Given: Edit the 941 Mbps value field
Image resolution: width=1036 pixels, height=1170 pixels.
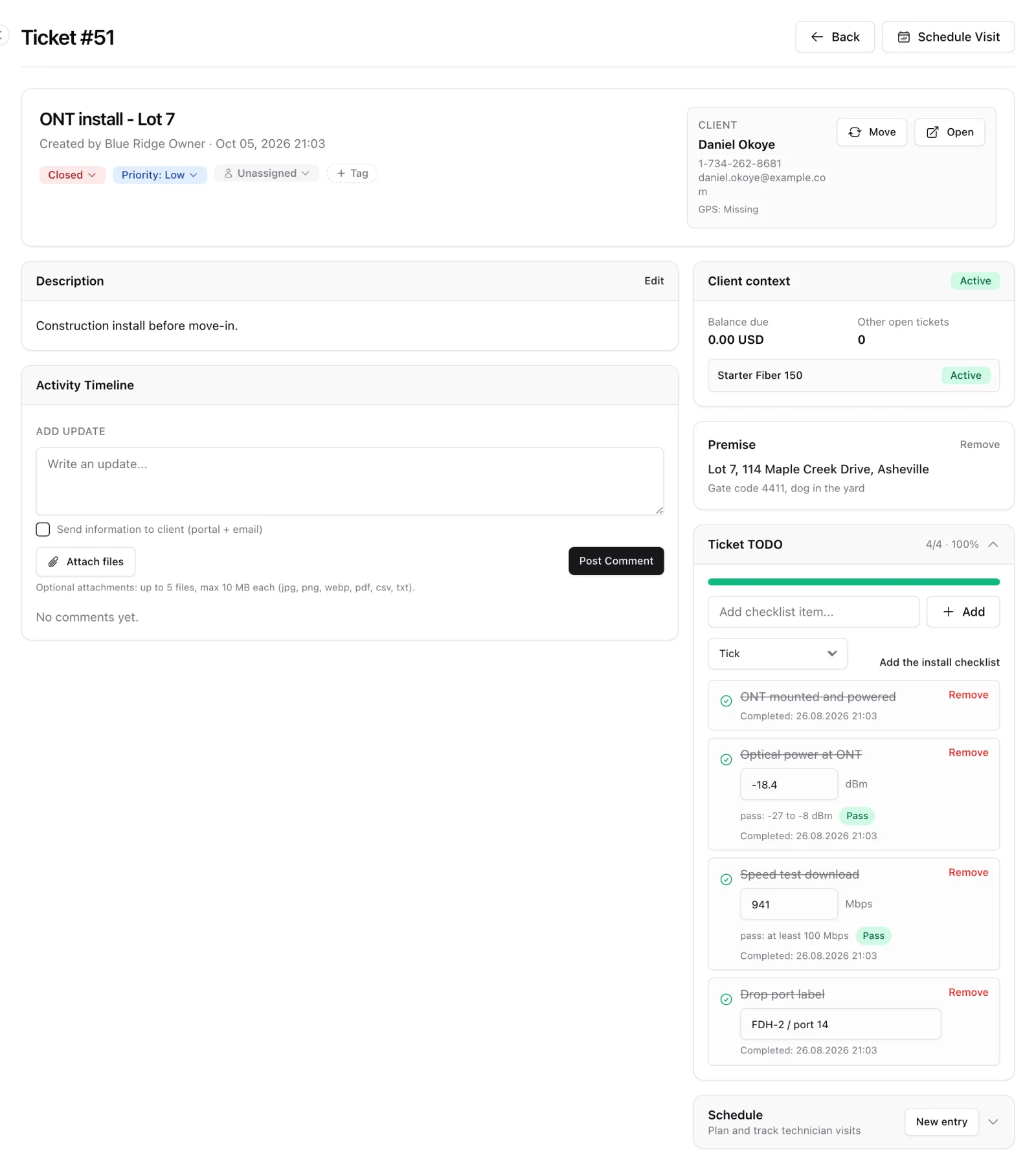Looking at the screenshot, I should pyautogui.click(x=789, y=904).
